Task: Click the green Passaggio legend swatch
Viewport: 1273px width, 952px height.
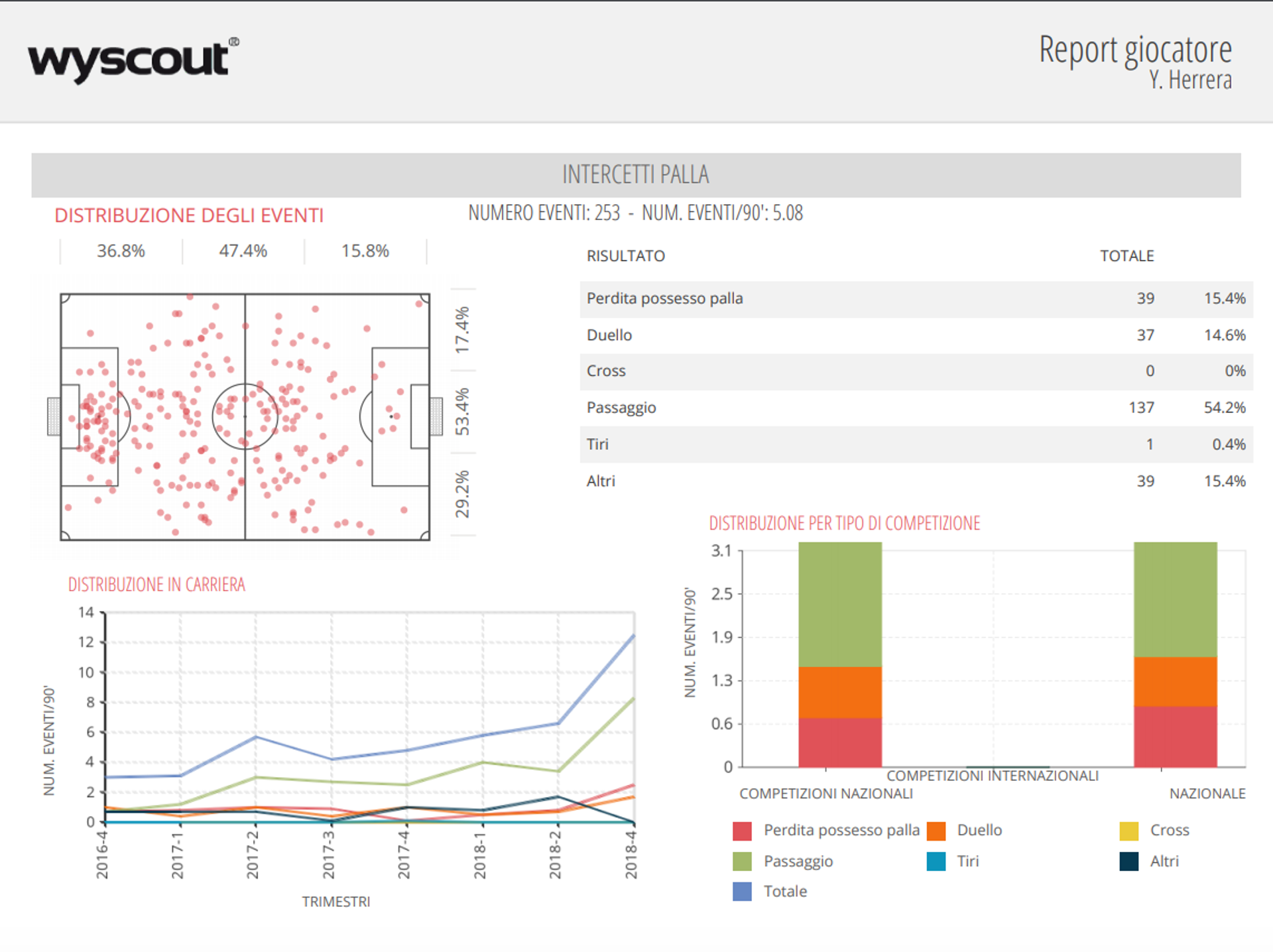Action: 742,861
